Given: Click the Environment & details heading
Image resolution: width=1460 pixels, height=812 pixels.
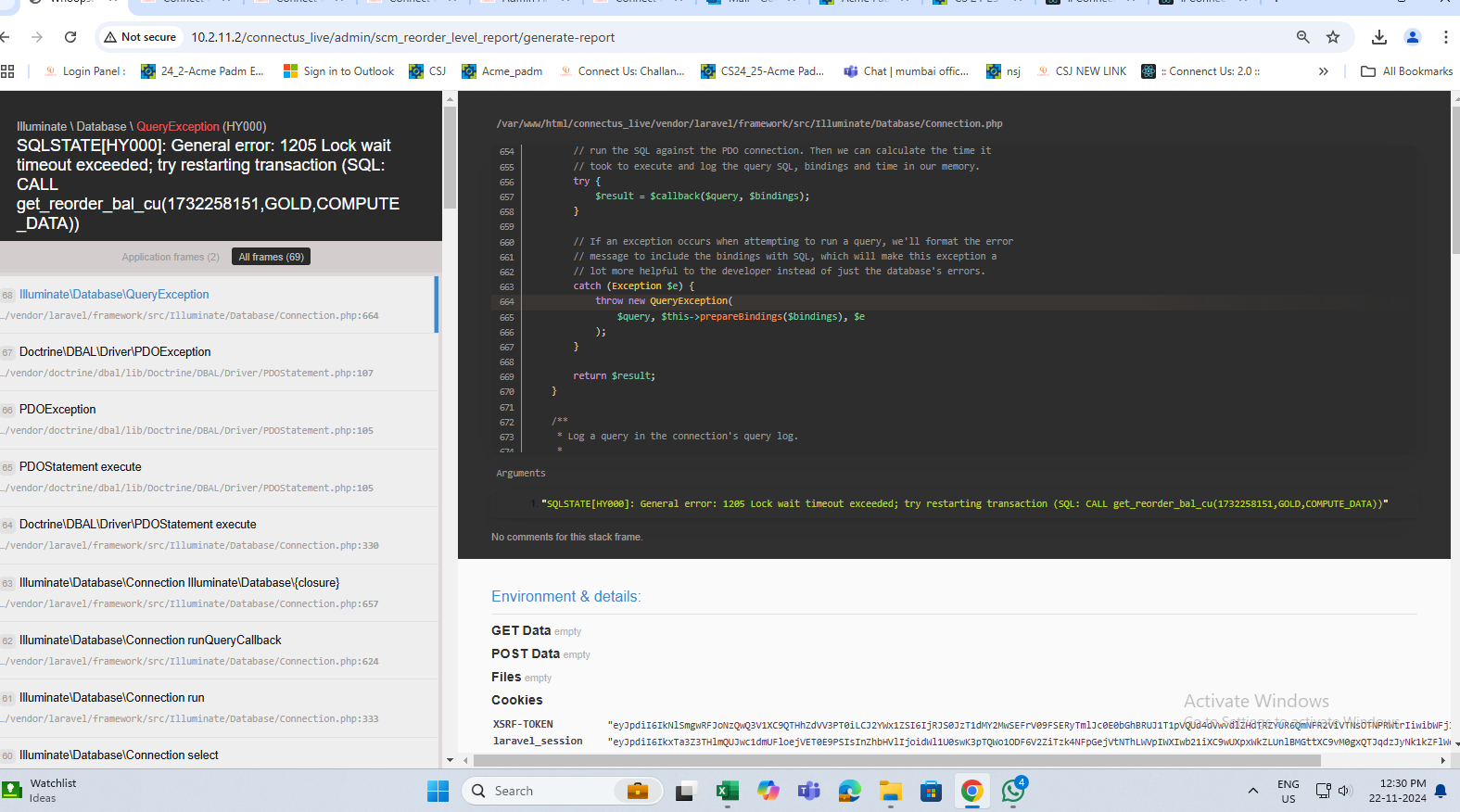Looking at the screenshot, I should [565, 596].
